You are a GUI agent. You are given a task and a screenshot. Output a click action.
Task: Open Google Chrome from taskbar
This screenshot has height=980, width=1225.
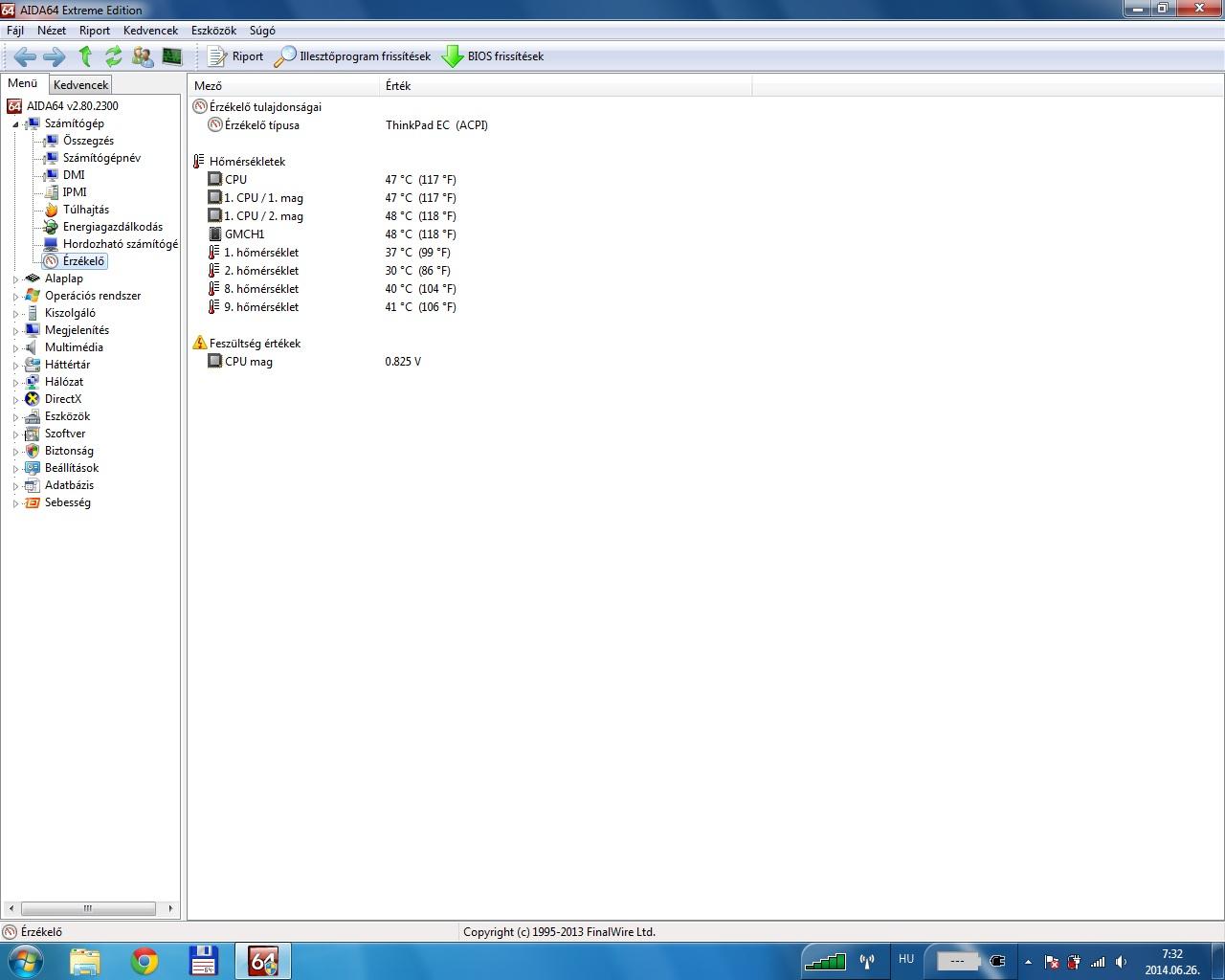pyautogui.click(x=145, y=961)
